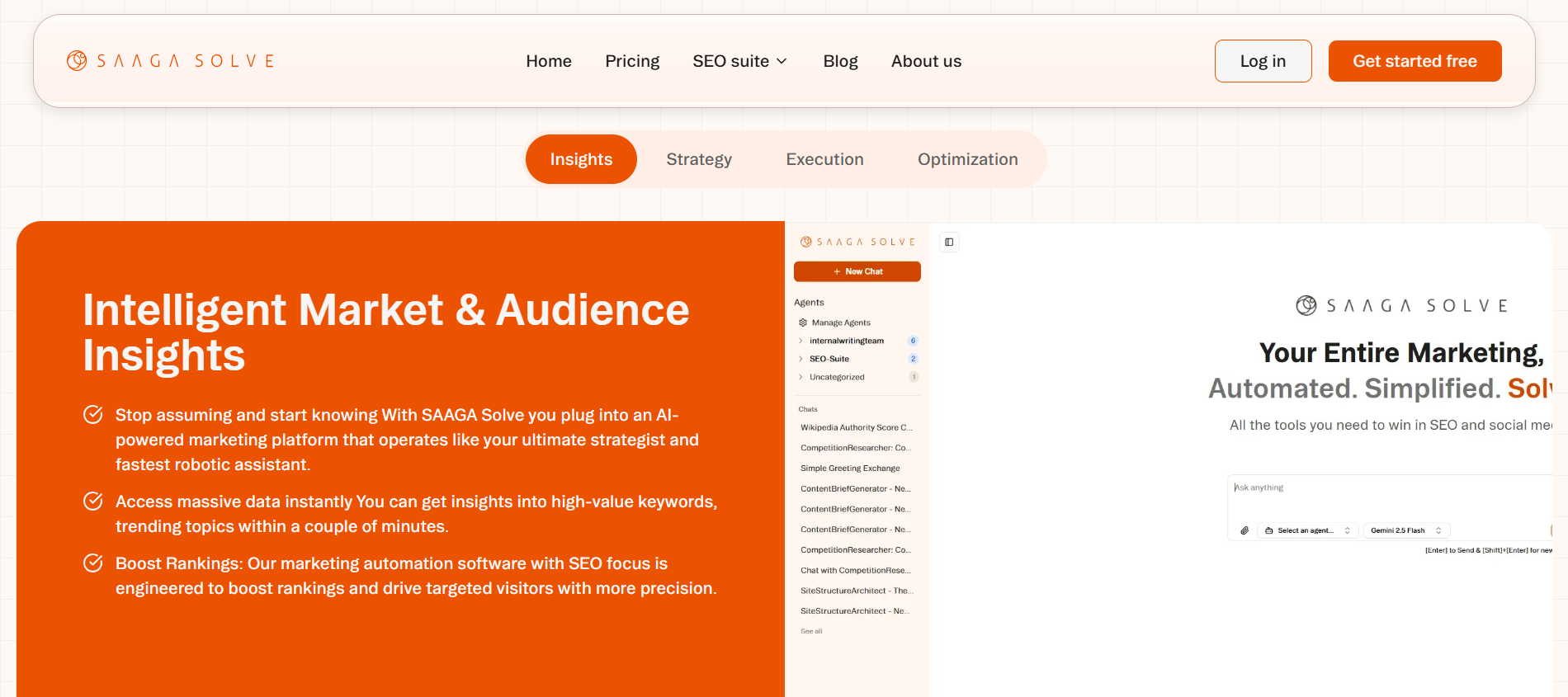Screen dimensions: 1568x697
Task: Click See all under the Chats list
Action: point(811,631)
